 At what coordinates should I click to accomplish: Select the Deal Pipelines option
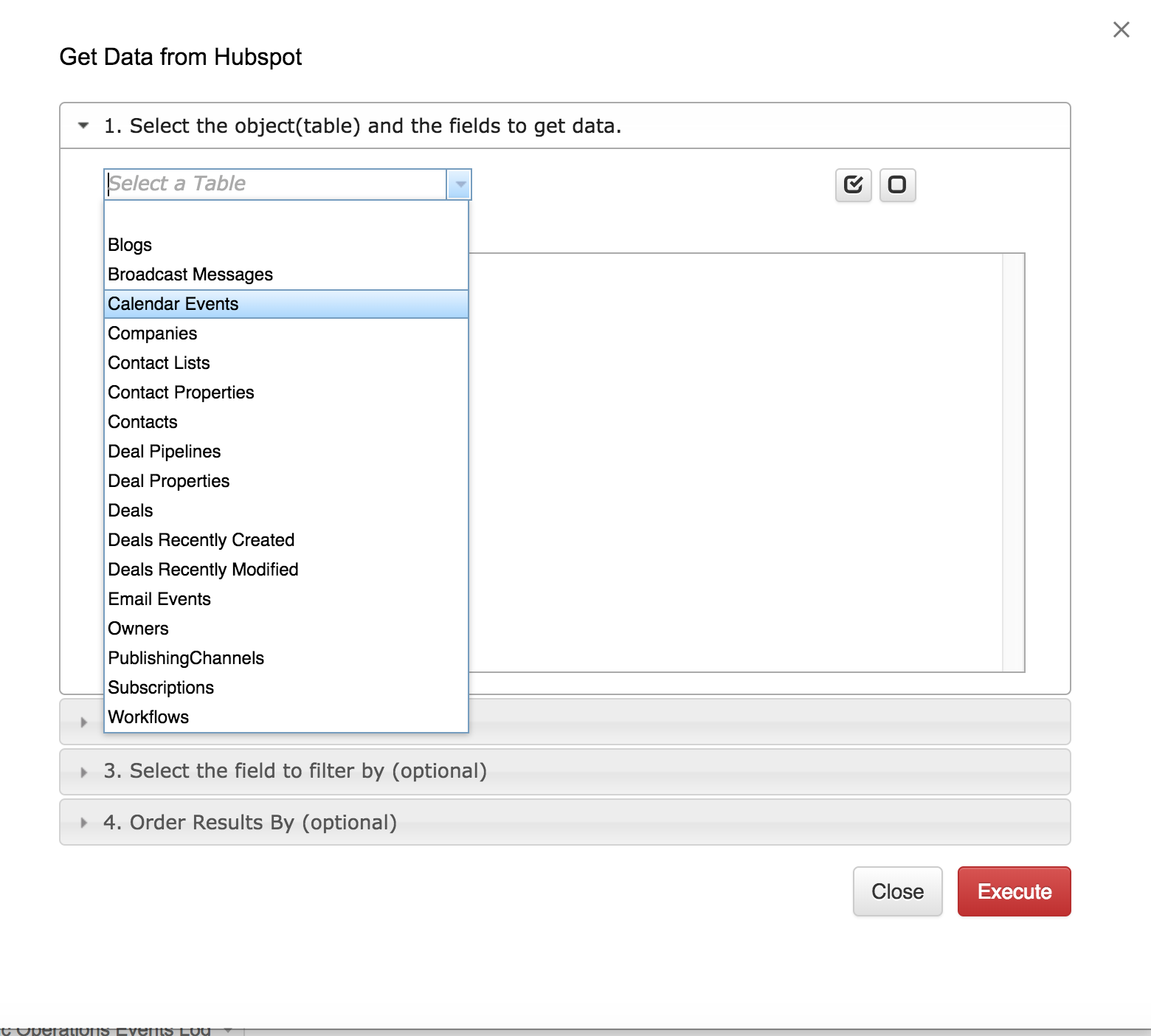tap(165, 452)
